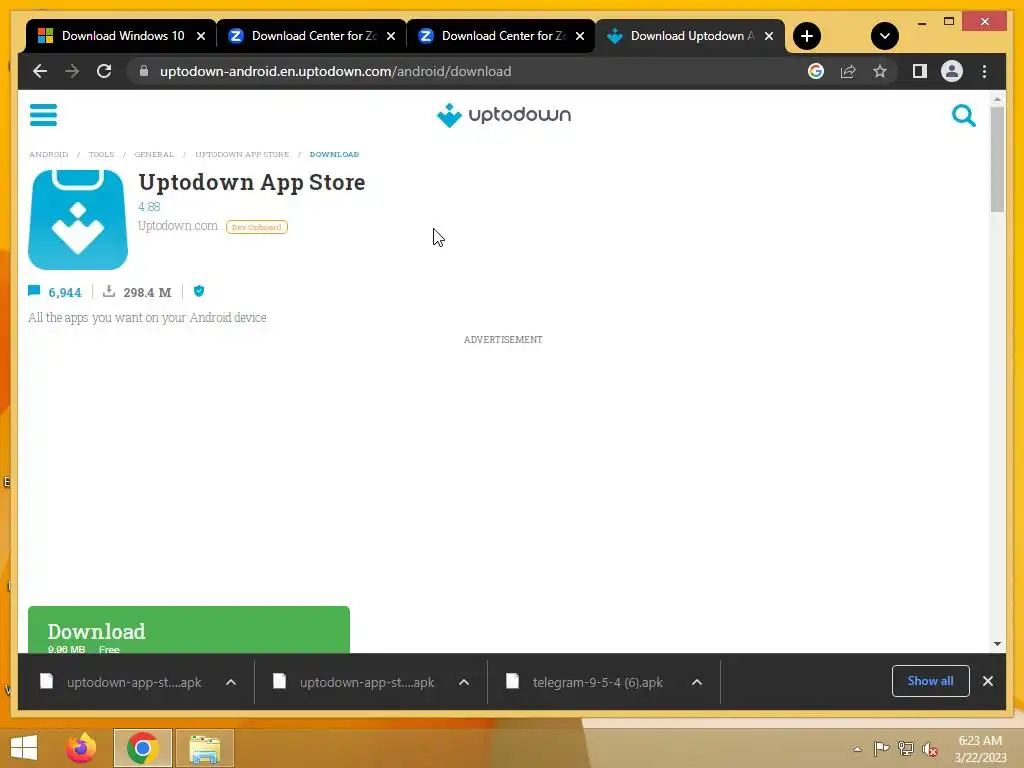Open a new tab with plus button
Image resolution: width=1024 pixels, height=768 pixels.
807,36
